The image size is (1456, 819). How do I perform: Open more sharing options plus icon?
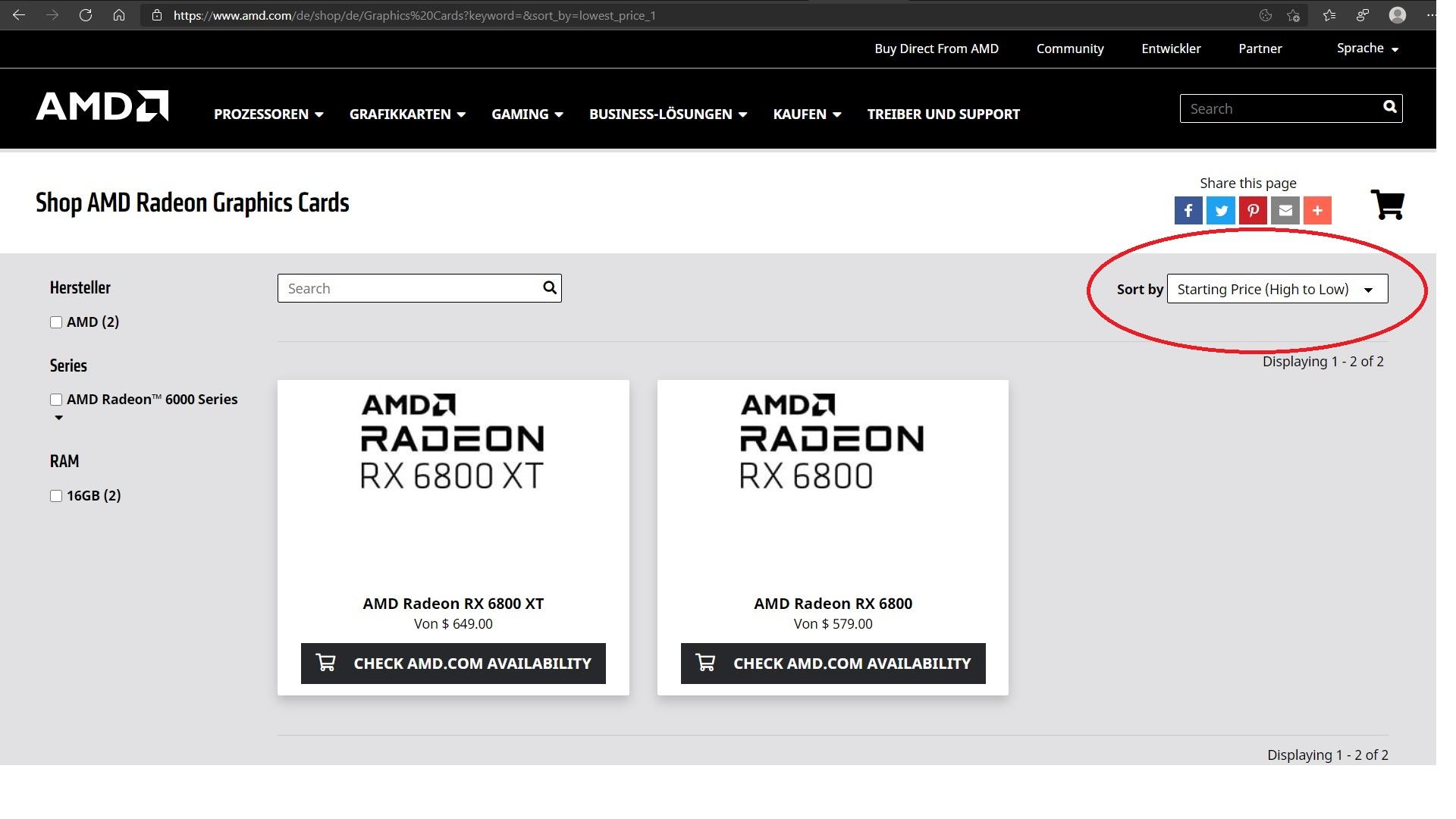pos(1317,210)
